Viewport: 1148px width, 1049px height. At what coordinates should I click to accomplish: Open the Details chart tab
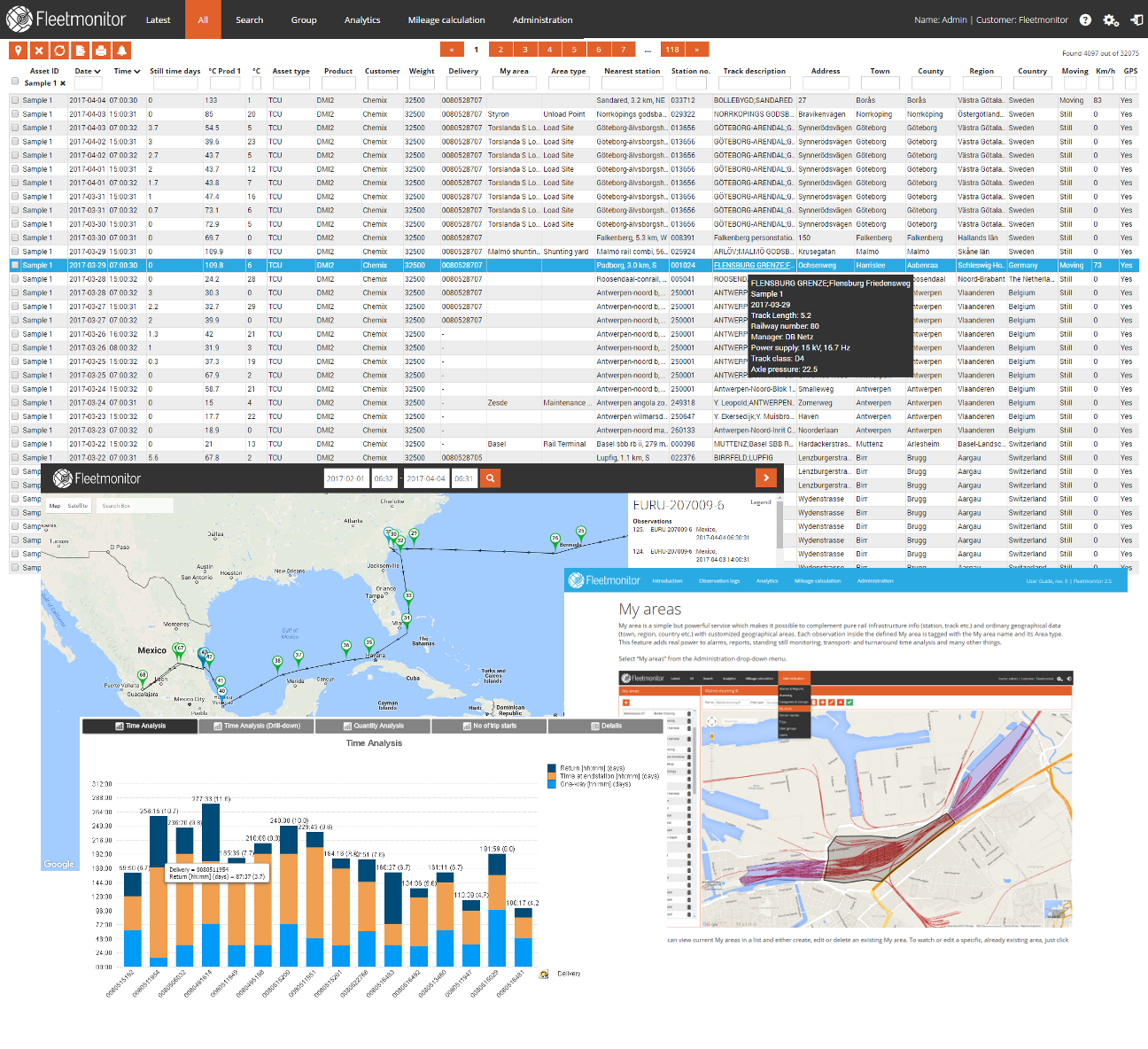click(x=606, y=726)
